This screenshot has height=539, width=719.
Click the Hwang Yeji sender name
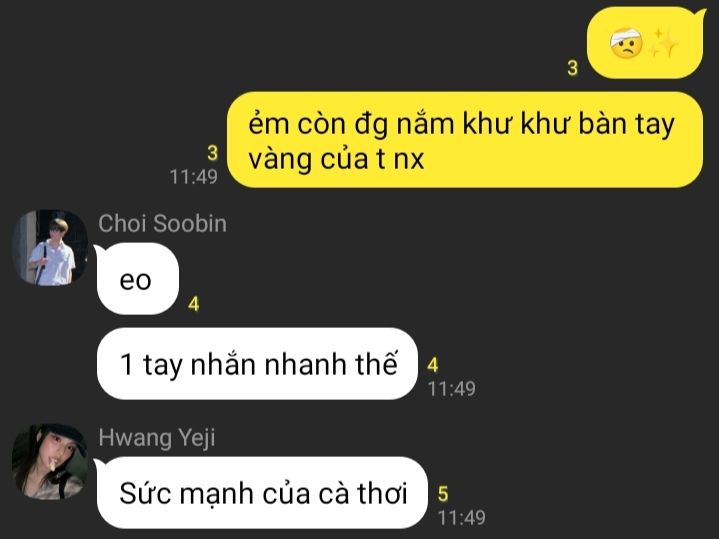point(156,437)
